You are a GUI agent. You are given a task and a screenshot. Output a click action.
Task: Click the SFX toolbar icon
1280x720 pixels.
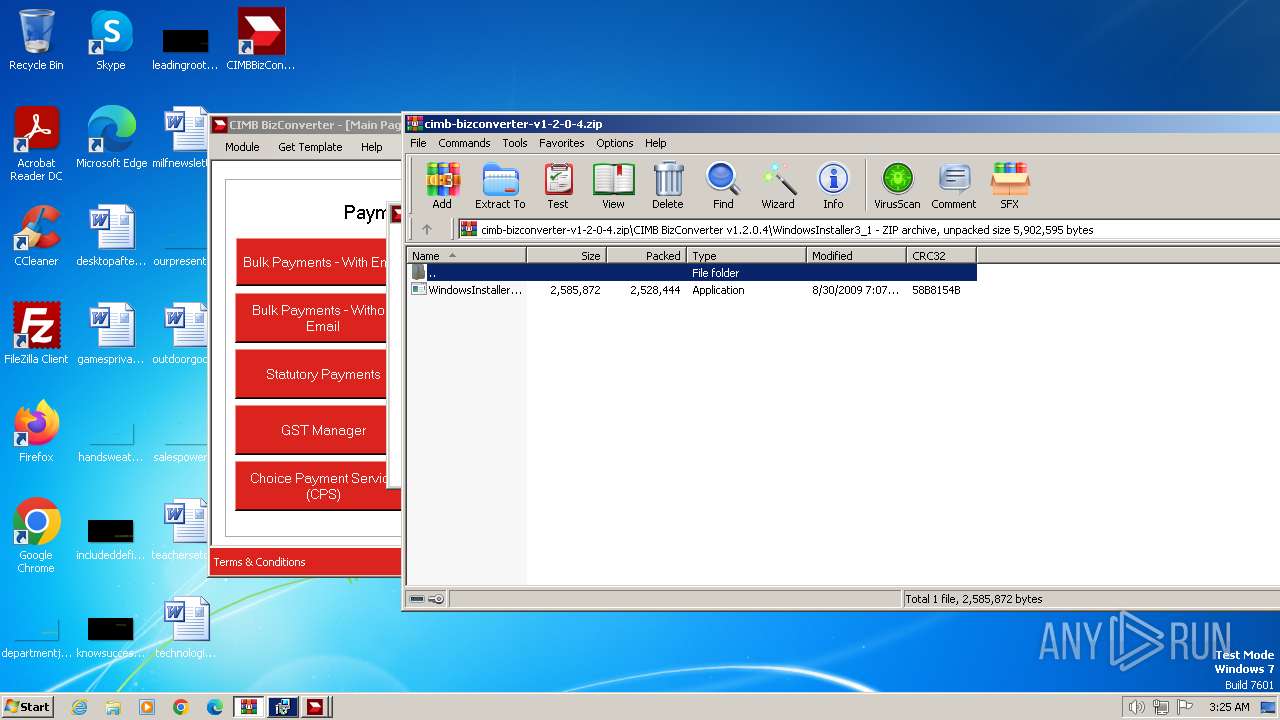click(x=1010, y=187)
